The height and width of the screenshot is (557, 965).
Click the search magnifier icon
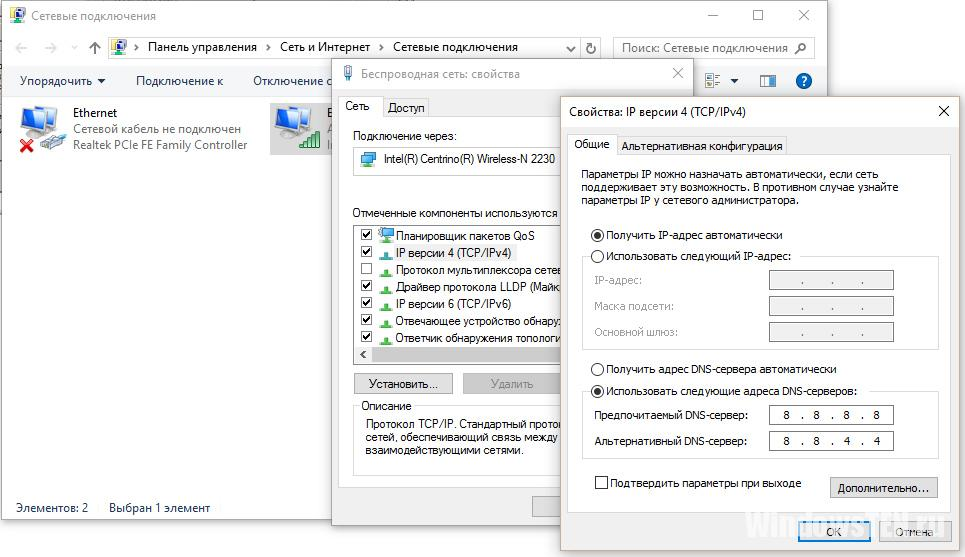pyautogui.click(x=803, y=47)
